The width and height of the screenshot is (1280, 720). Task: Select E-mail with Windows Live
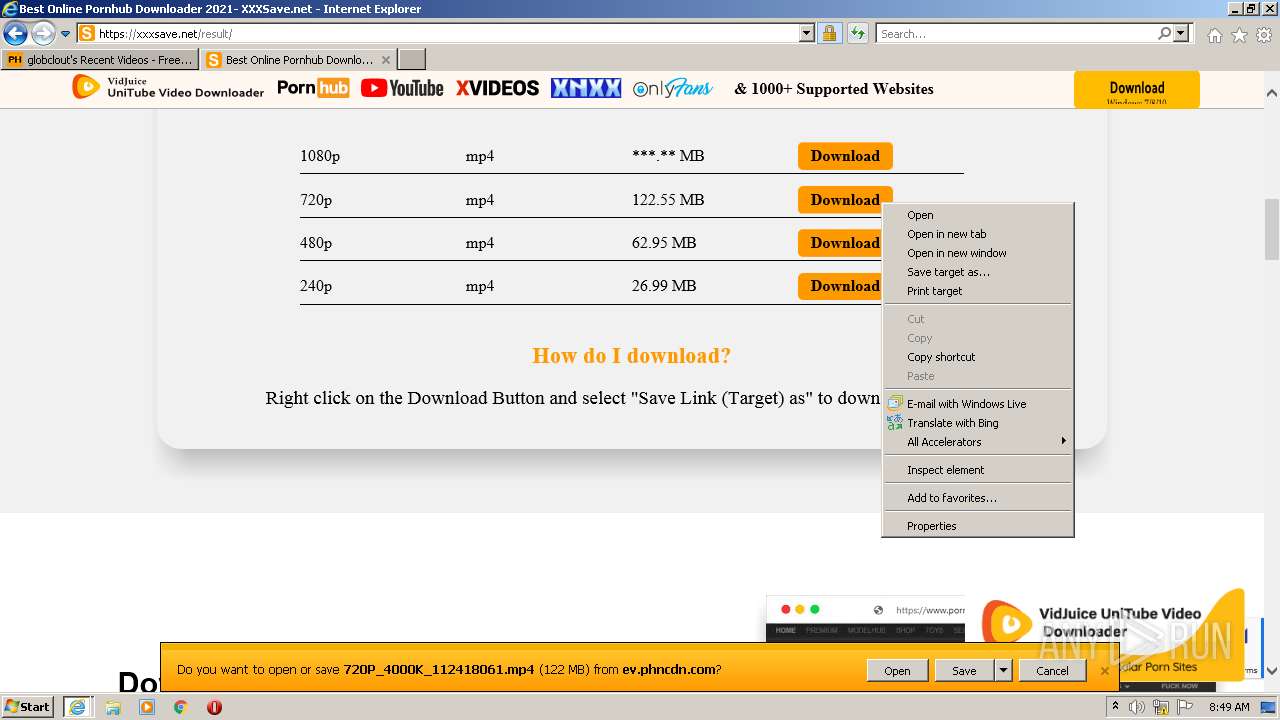[x=977, y=404]
